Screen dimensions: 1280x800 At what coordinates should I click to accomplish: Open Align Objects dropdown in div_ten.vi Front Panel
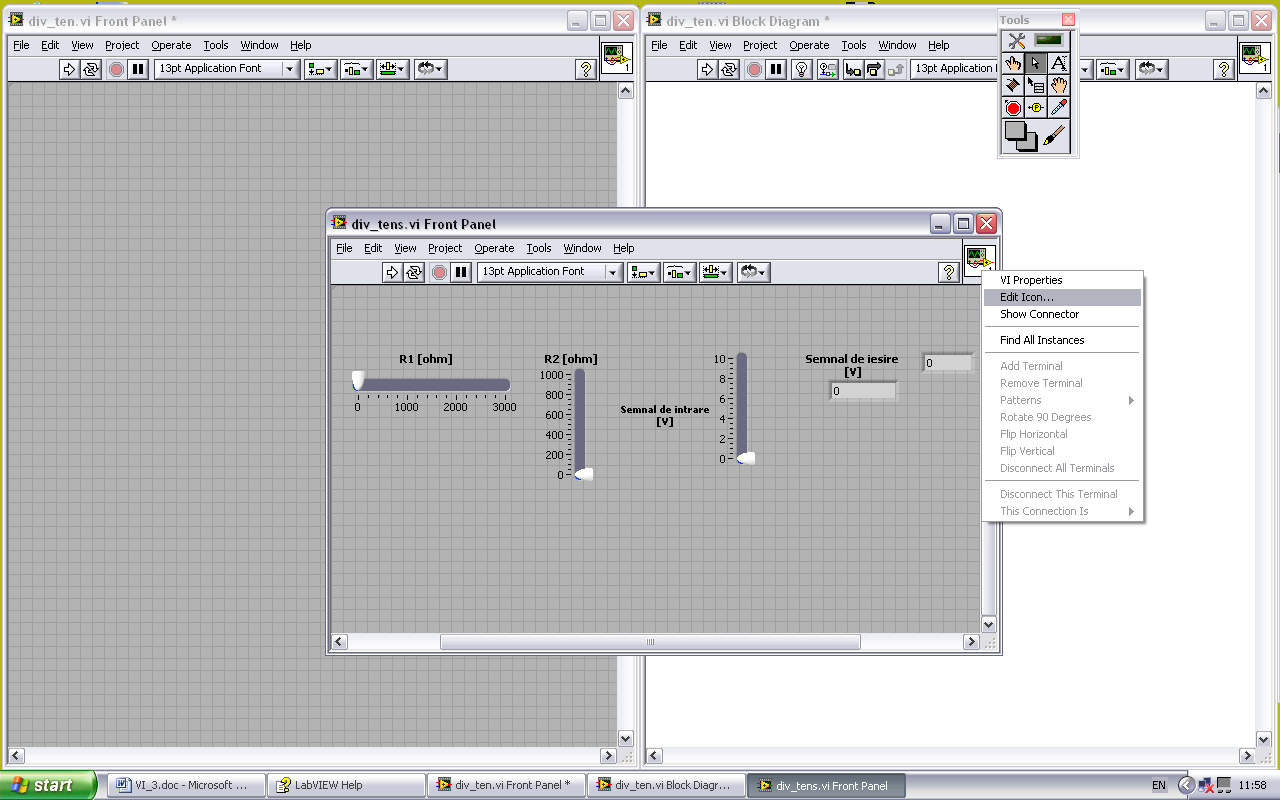(320, 69)
